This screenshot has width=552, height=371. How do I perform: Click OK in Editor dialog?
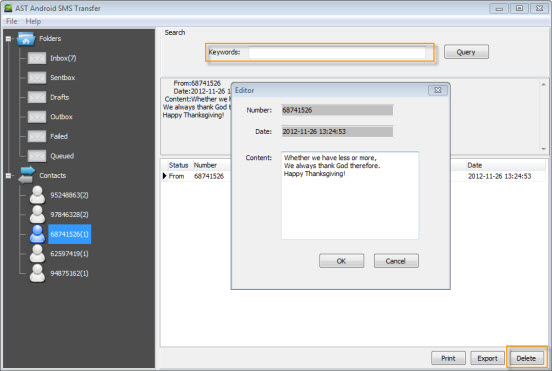pos(341,261)
